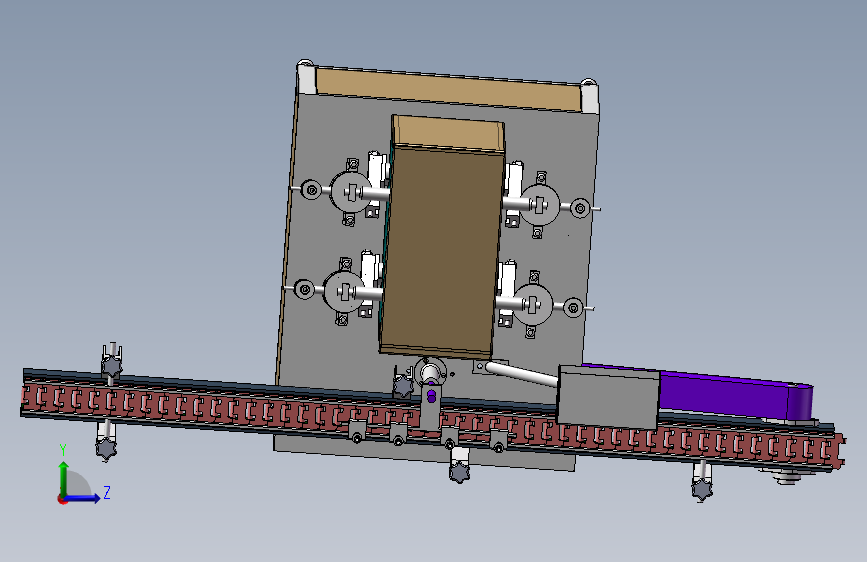Click the blue Z axis of the triad
The height and width of the screenshot is (562, 867).
pyautogui.click(x=84, y=498)
